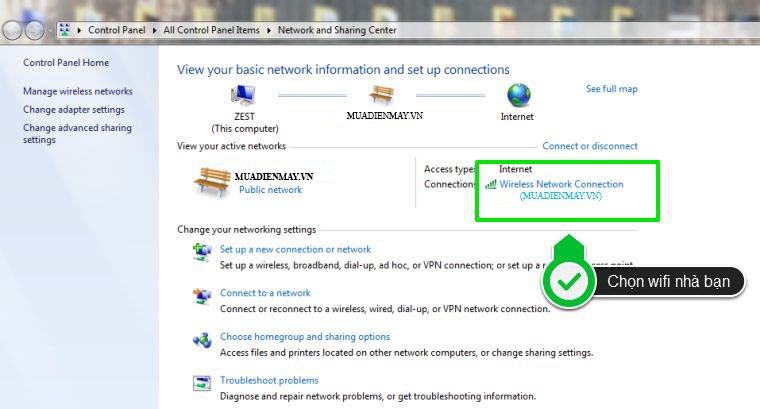Click the 'View your active networks' heading

pos(231,146)
